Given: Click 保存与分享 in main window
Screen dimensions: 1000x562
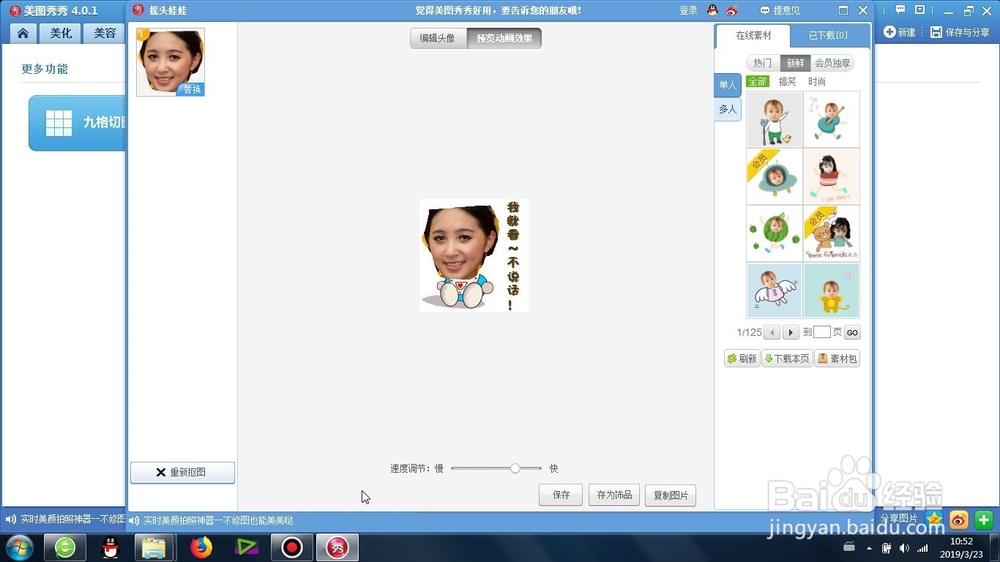Looking at the screenshot, I should (x=960, y=32).
